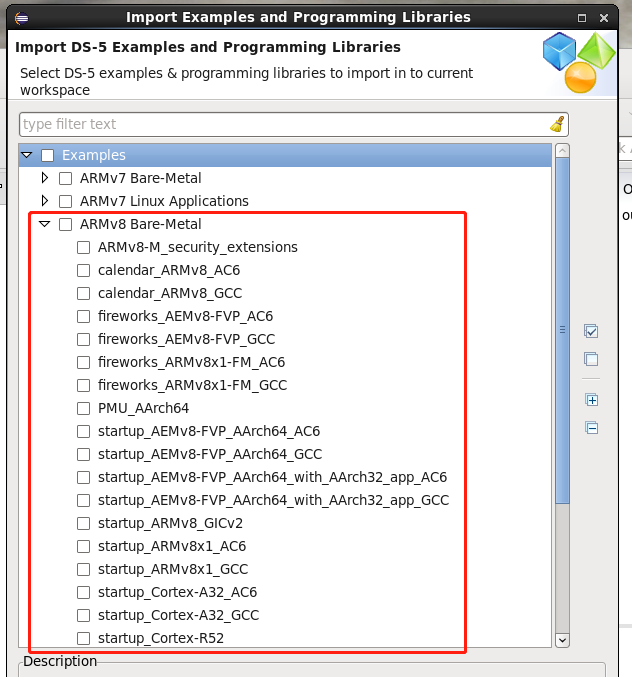This screenshot has height=677, width=632.
Task: Tick calendar_ARMv8_AC6 checkbox
Action: 83,270
